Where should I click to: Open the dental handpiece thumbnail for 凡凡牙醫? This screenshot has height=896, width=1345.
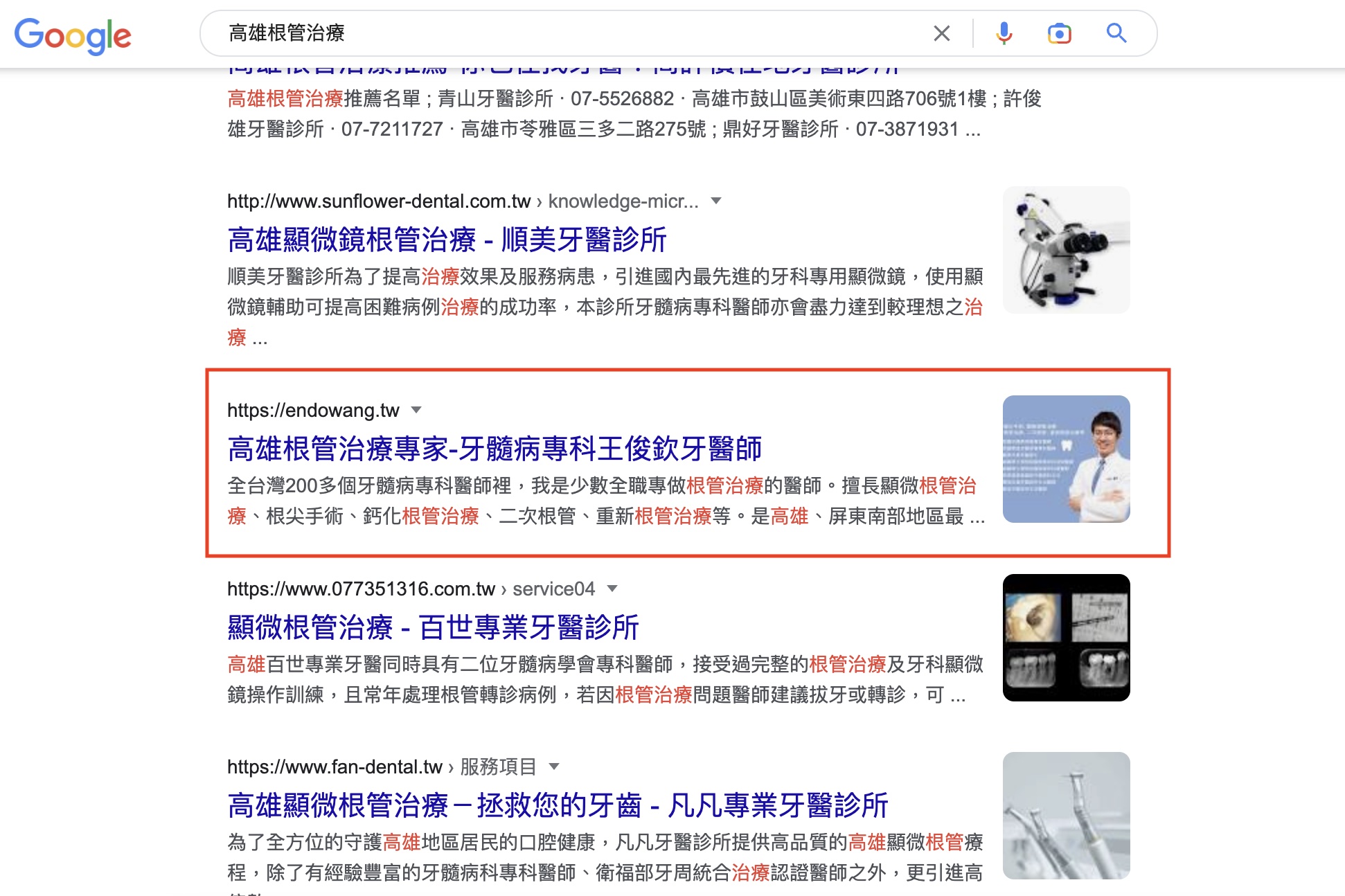click(x=1067, y=816)
